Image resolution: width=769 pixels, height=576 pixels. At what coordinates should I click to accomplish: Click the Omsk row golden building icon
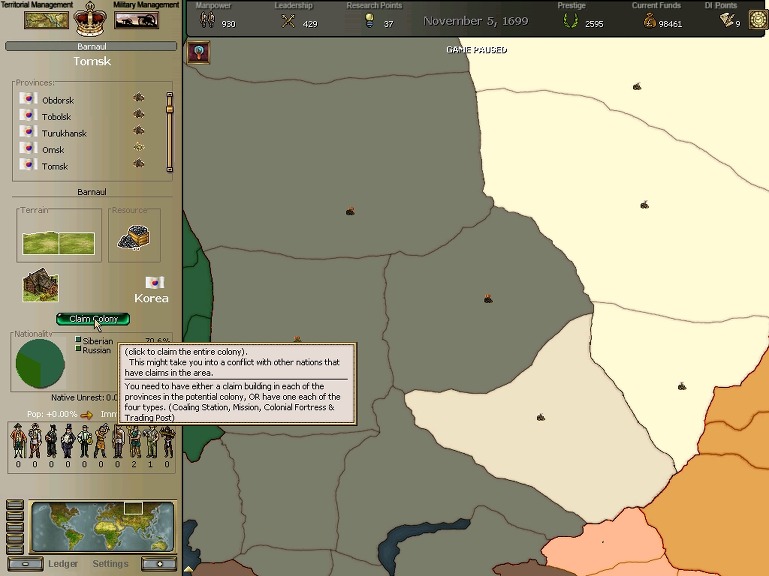pos(139,147)
